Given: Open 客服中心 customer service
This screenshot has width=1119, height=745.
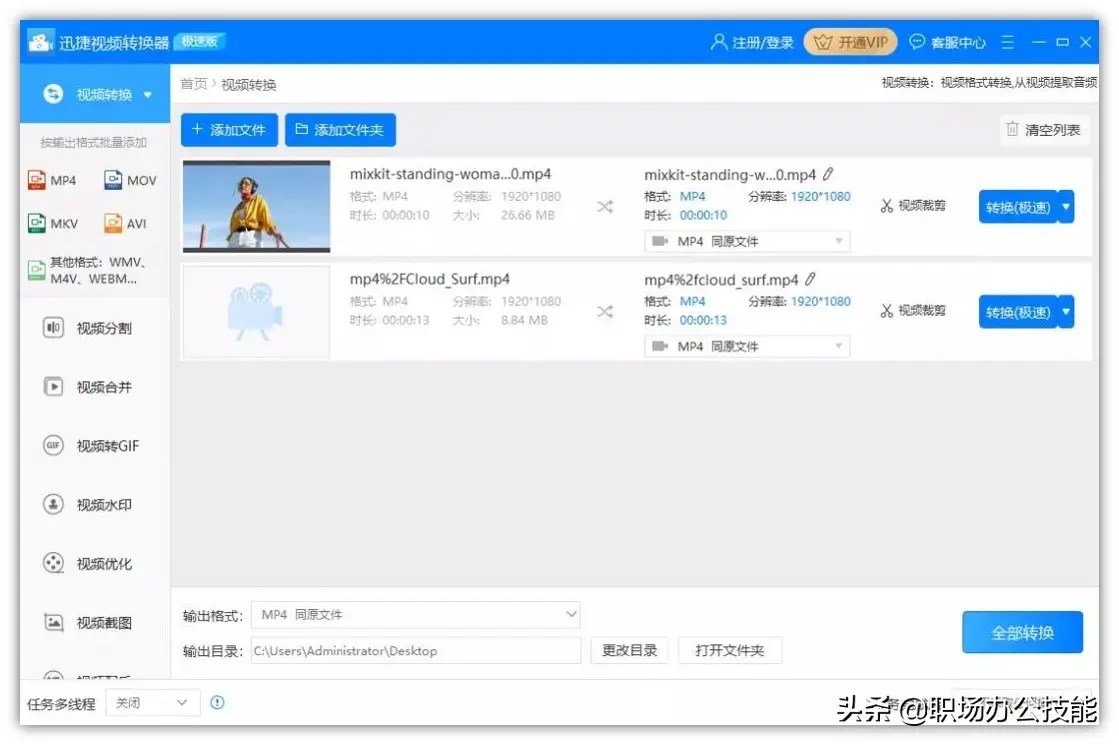Looking at the screenshot, I should tap(950, 42).
